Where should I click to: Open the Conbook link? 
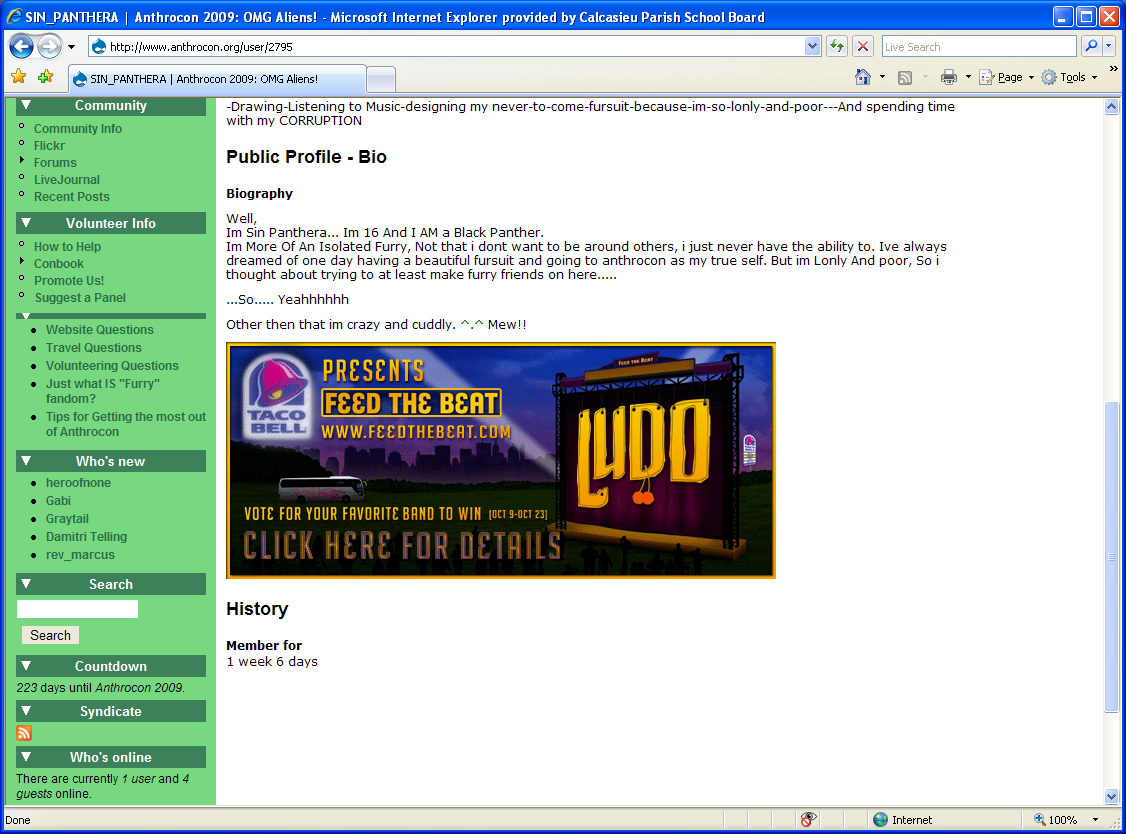(59, 264)
